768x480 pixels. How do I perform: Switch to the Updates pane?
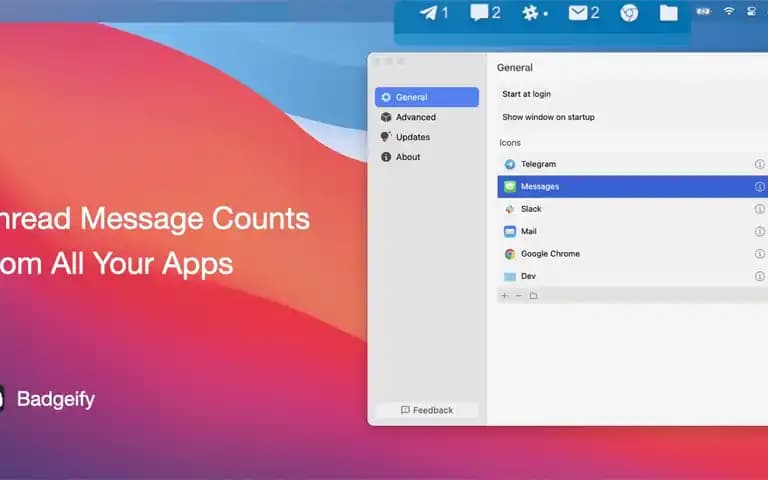(427, 137)
